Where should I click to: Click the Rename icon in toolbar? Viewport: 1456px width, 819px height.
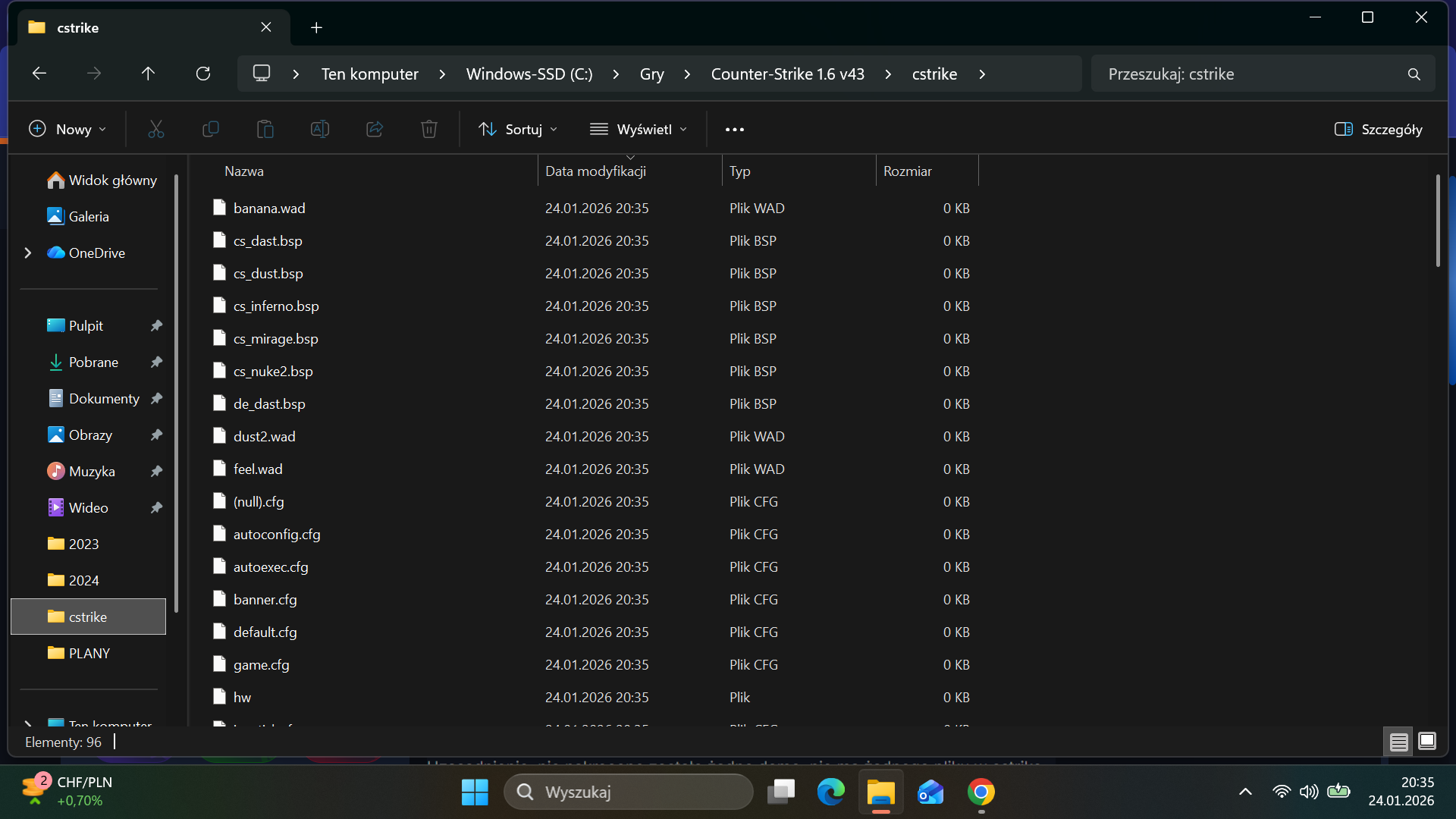point(320,130)
